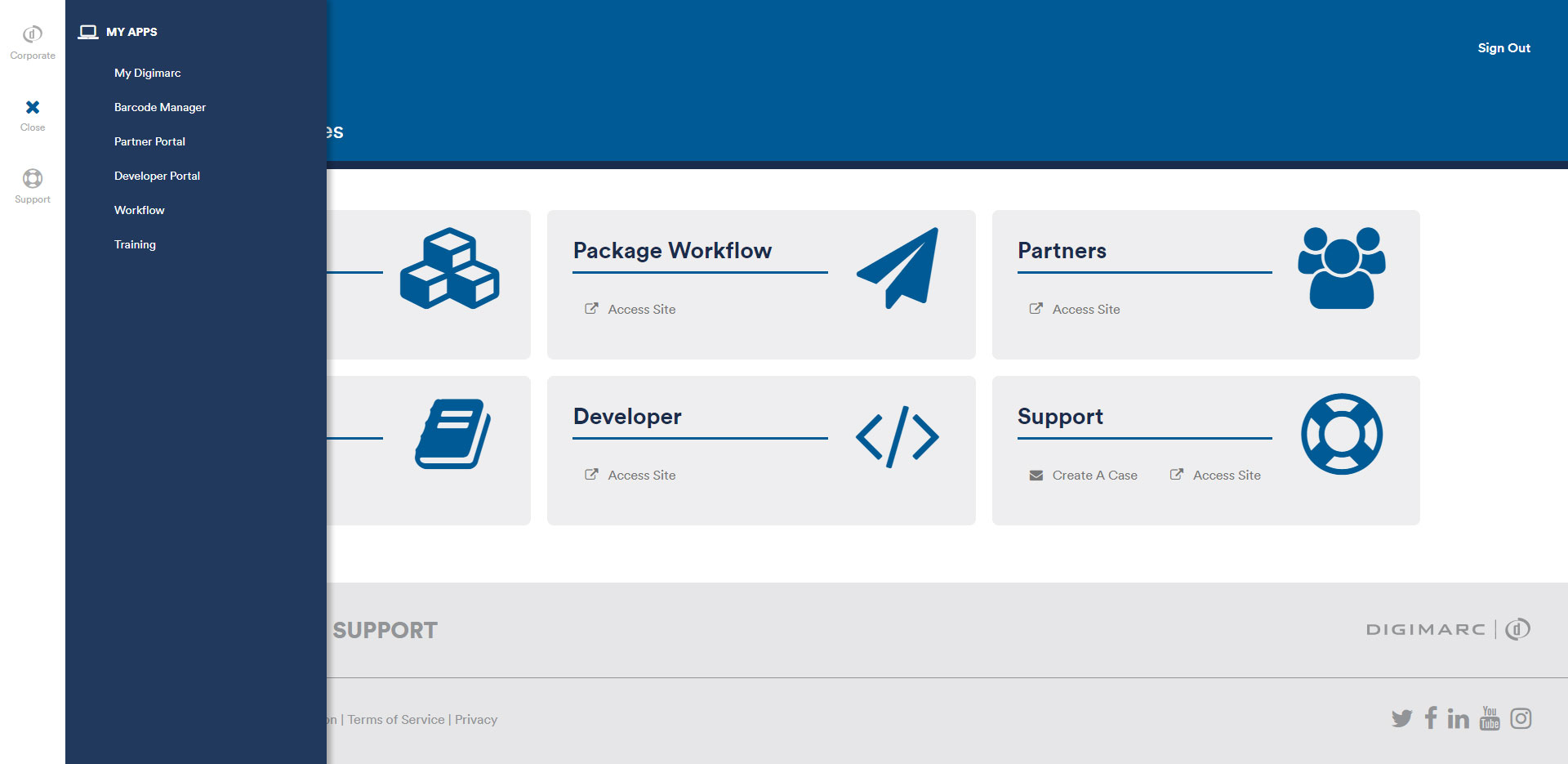Viewport: 1568px width, 764px height.
Task: Click the Developer card heading
Action: [x=627, y=416]
